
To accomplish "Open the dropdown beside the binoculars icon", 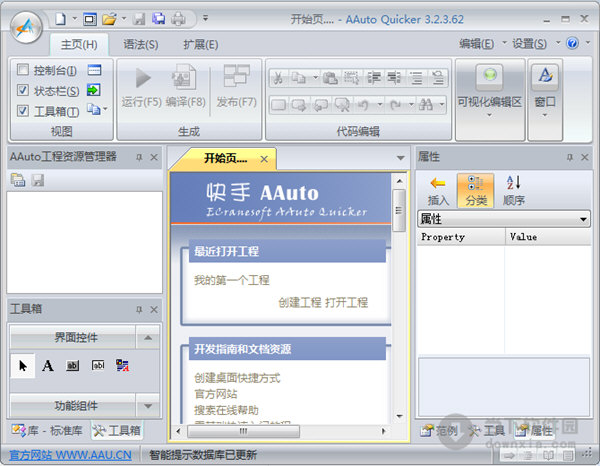I will tap(442, 104).
